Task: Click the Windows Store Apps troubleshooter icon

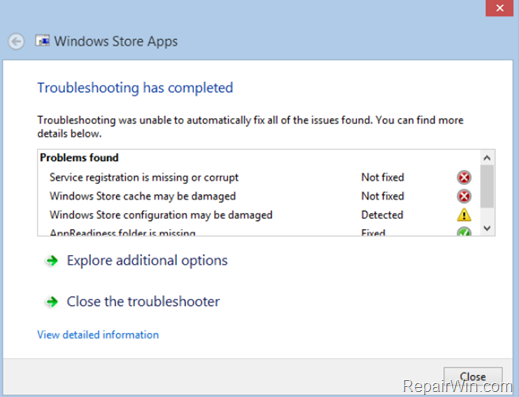Action: coord(42,41)
